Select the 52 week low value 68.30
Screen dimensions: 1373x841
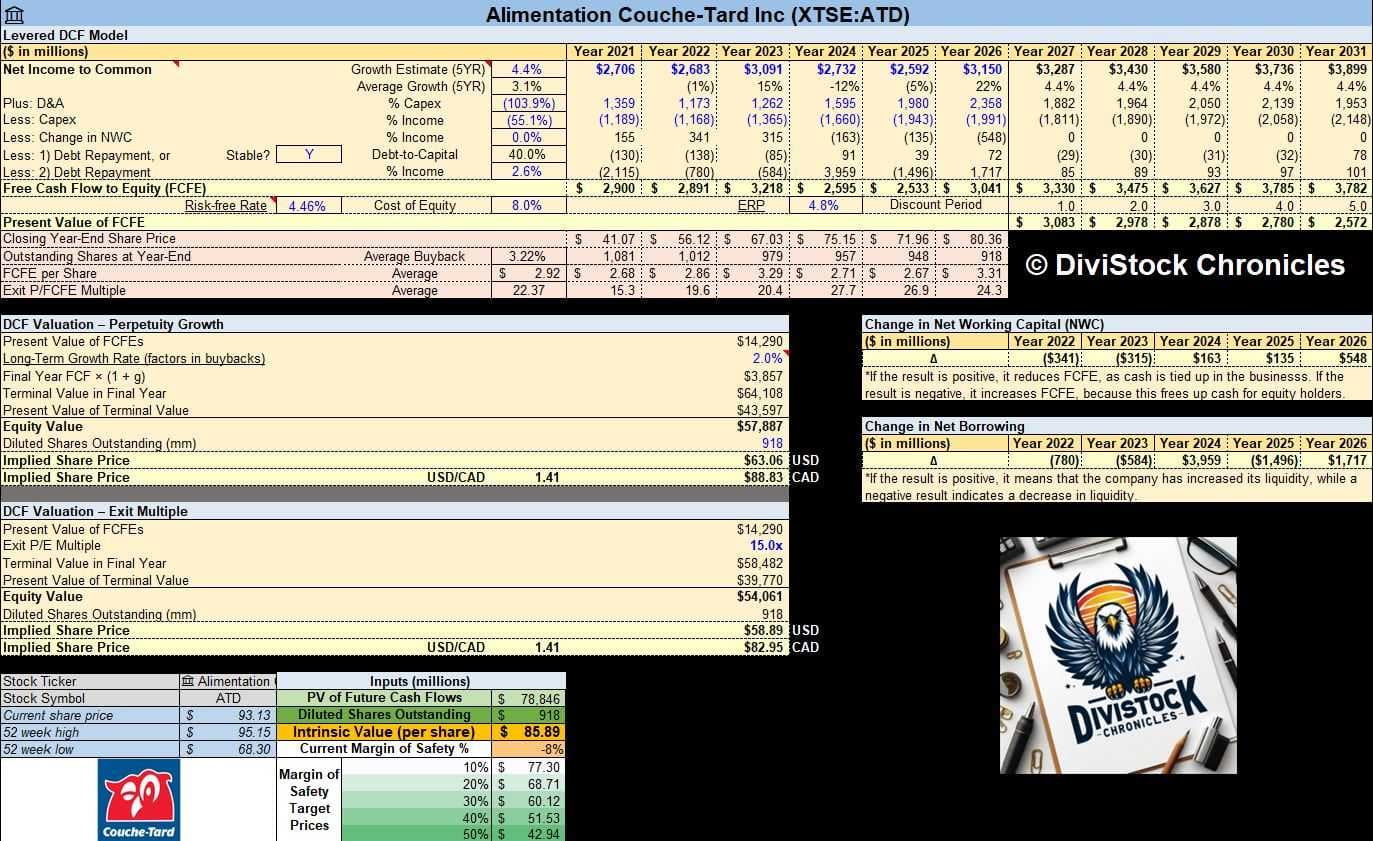(x=228, y=749)
